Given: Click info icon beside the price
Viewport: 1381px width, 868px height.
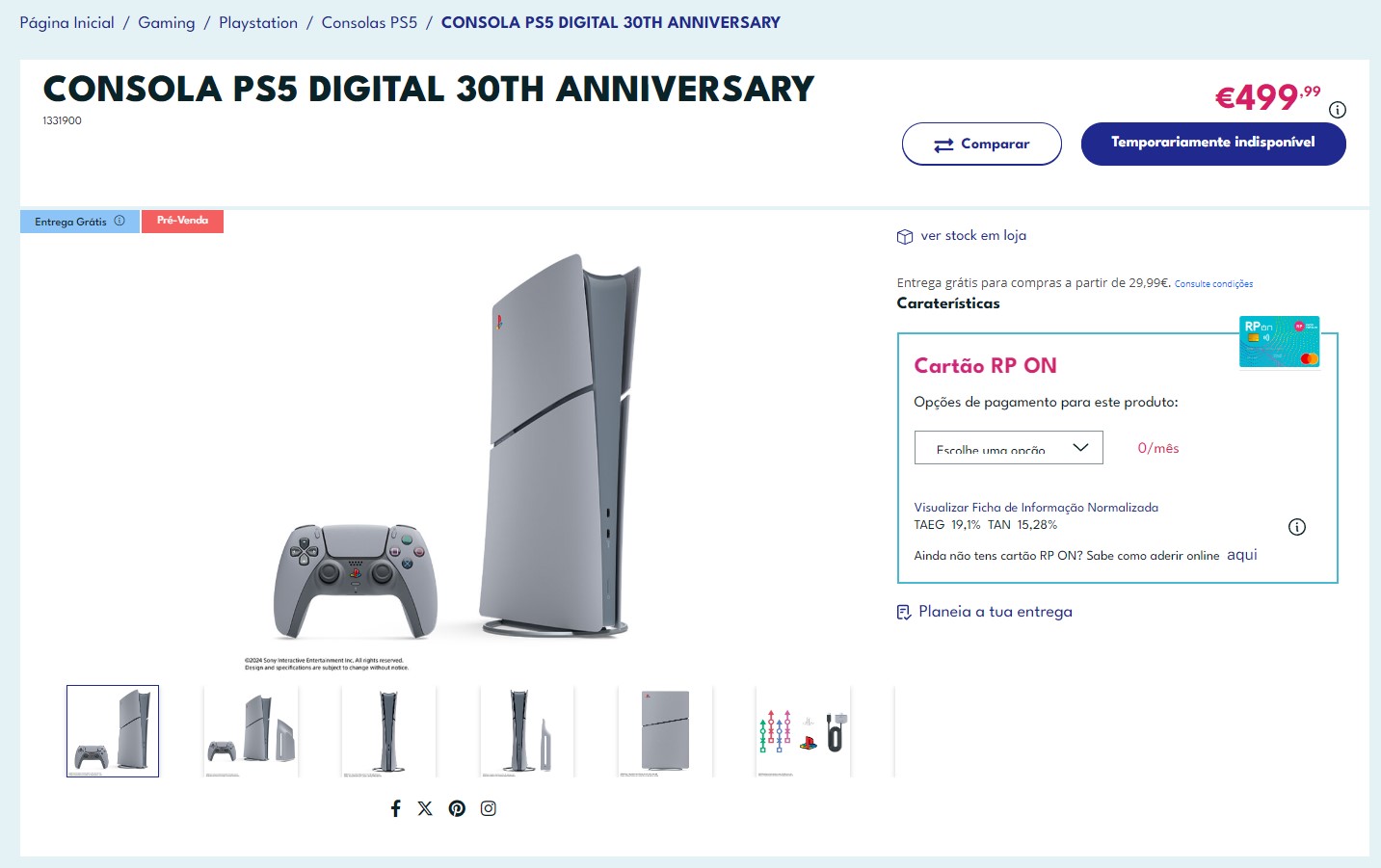Looking at the screenshot, I should (1337, 110).
